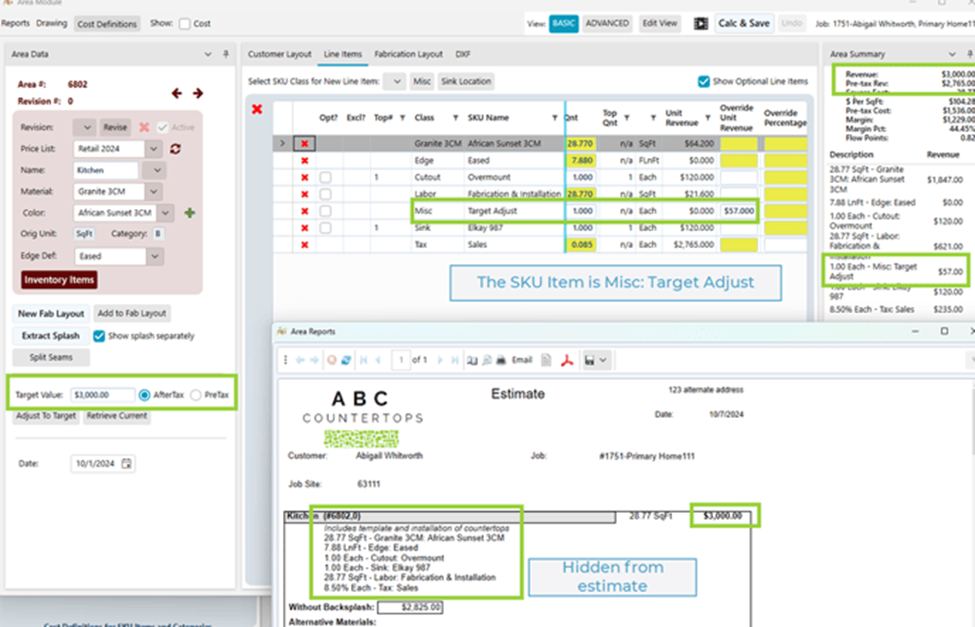Refresh the Price List with circular arrows icon

175,149
